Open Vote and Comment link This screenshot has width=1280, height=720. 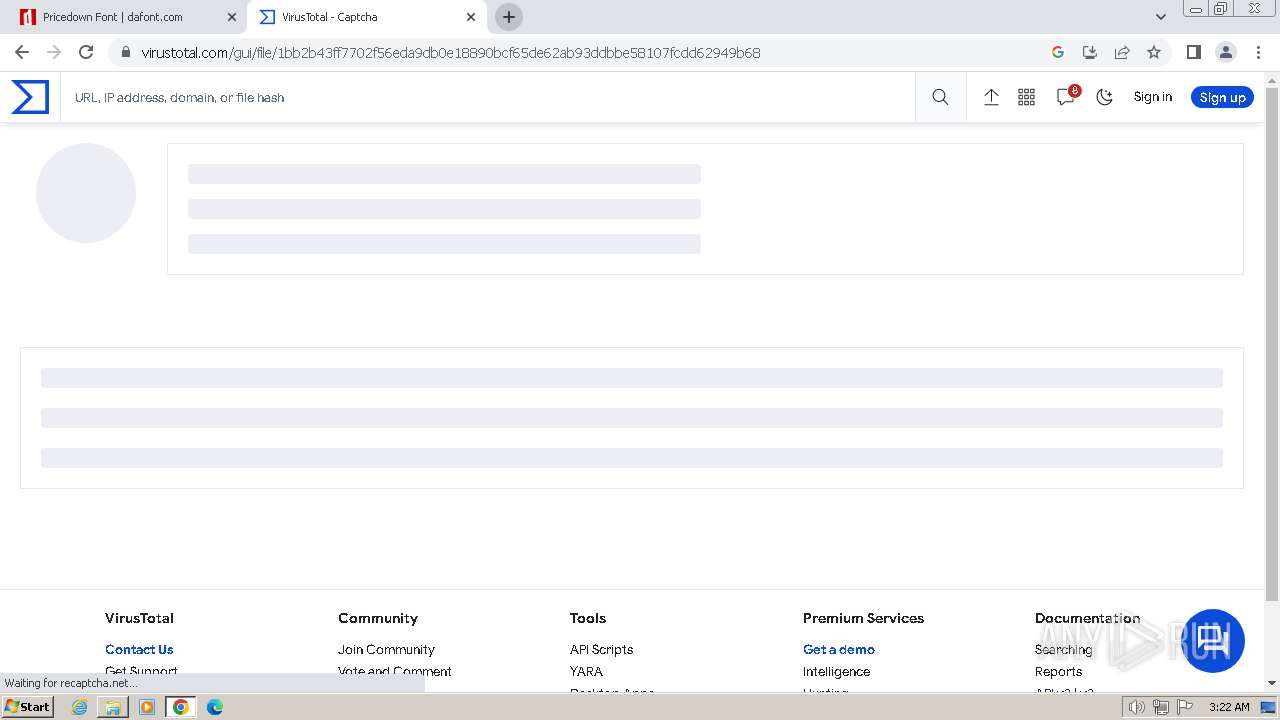(395, 671)
